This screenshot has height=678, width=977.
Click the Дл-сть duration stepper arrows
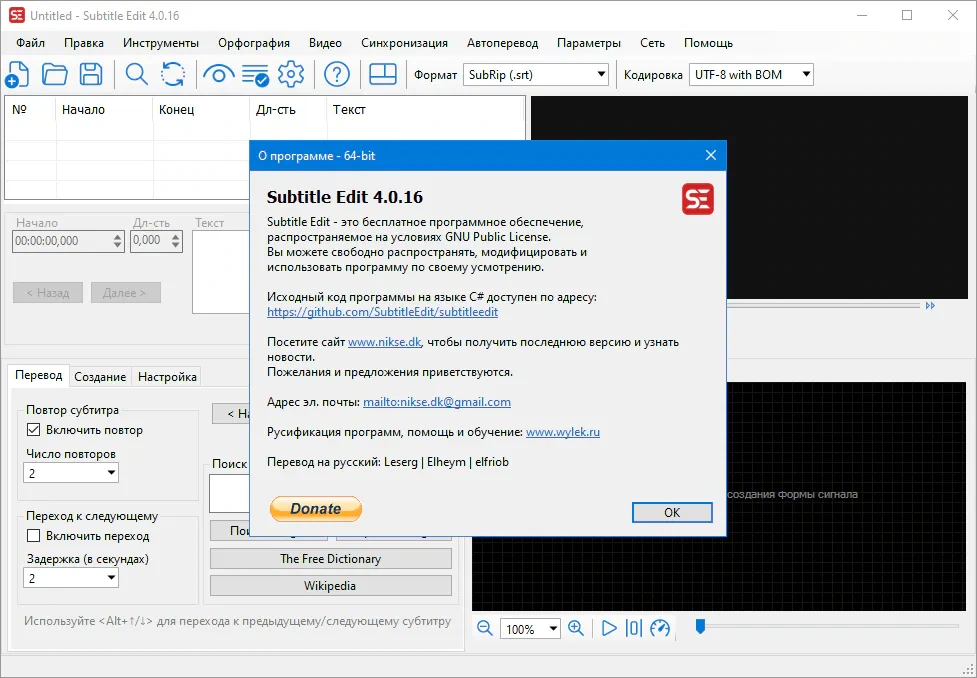(x=176, y=241)
